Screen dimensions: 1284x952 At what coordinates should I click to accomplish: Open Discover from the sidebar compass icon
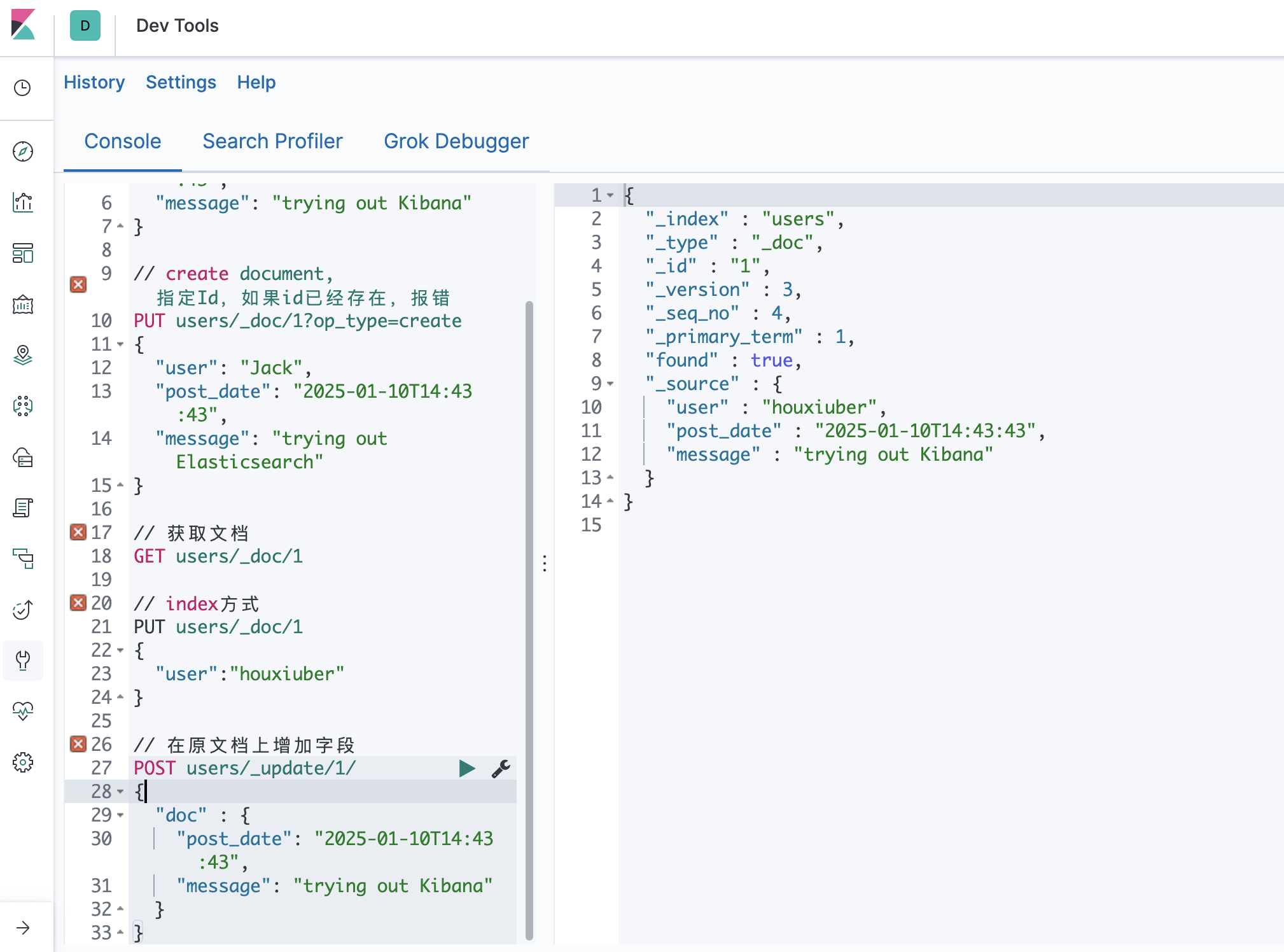23,151
